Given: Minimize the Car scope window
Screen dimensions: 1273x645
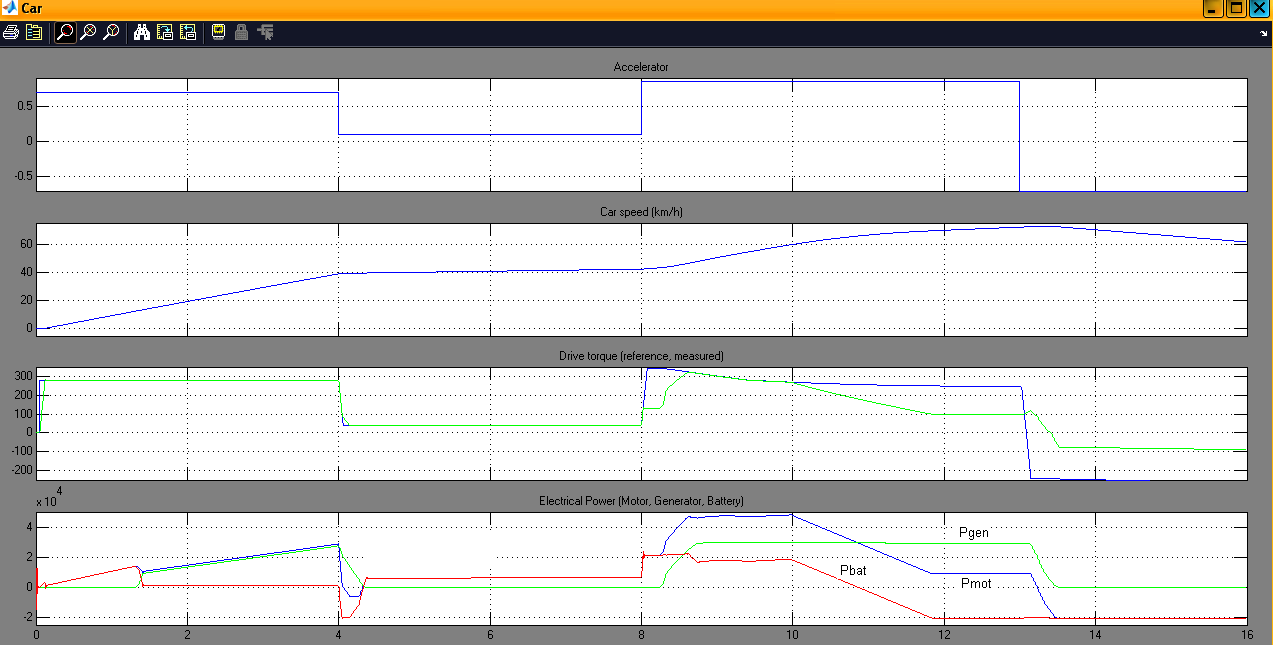Looking at the screenshot, I should point(1214,8).
